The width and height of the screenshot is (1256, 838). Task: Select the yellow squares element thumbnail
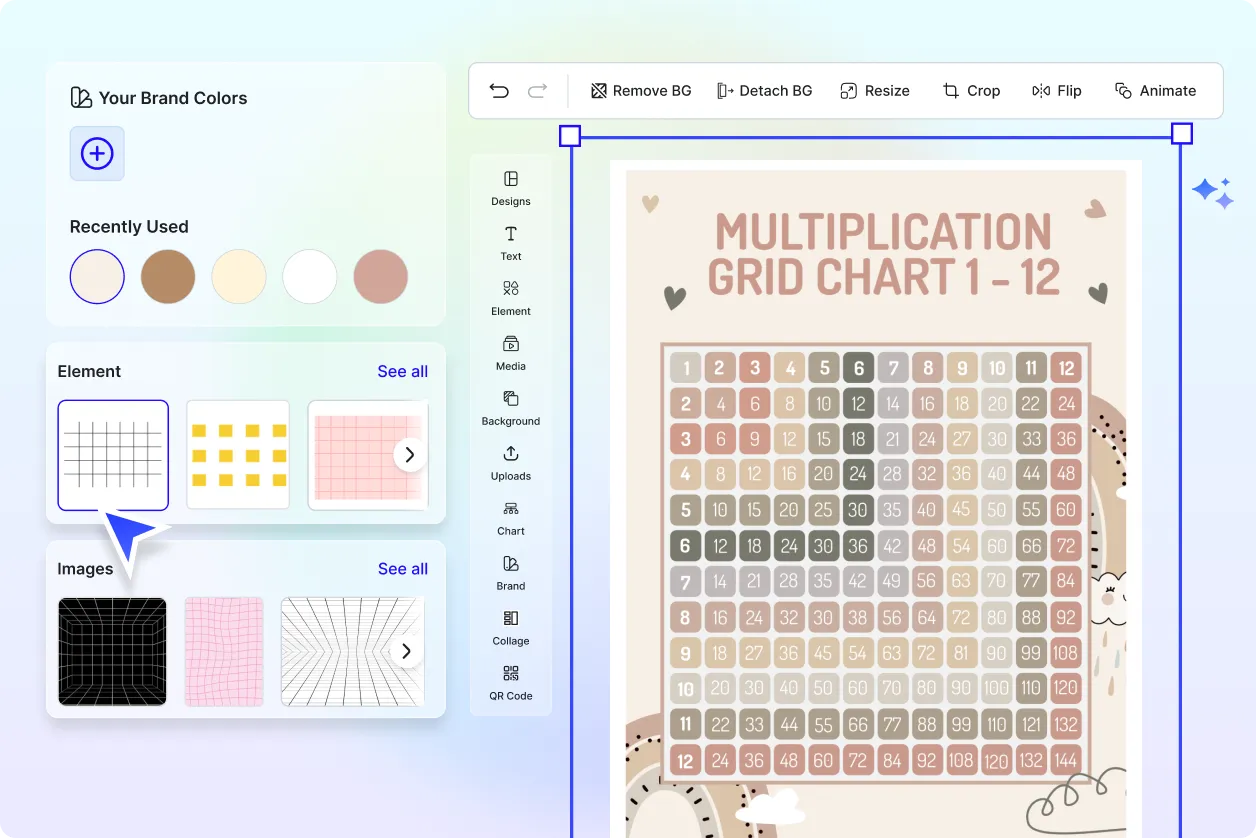point(238,455)
